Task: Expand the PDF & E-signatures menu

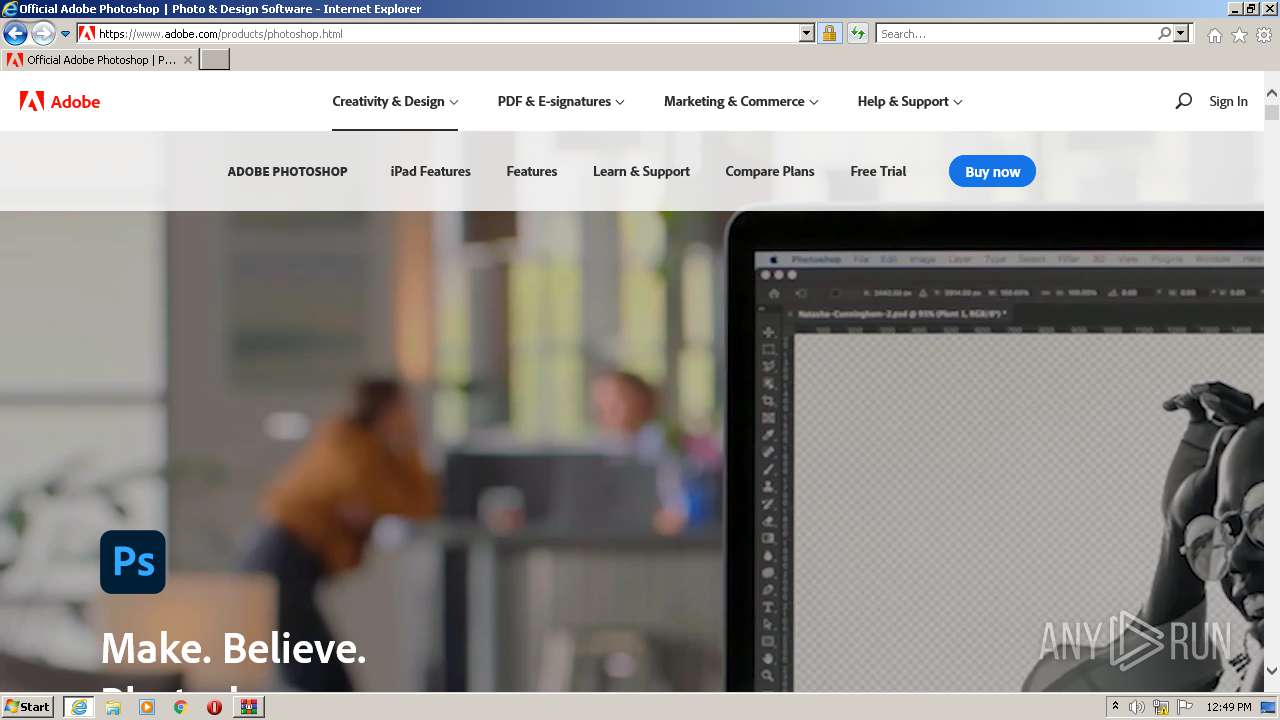Action: pos(561,101)
